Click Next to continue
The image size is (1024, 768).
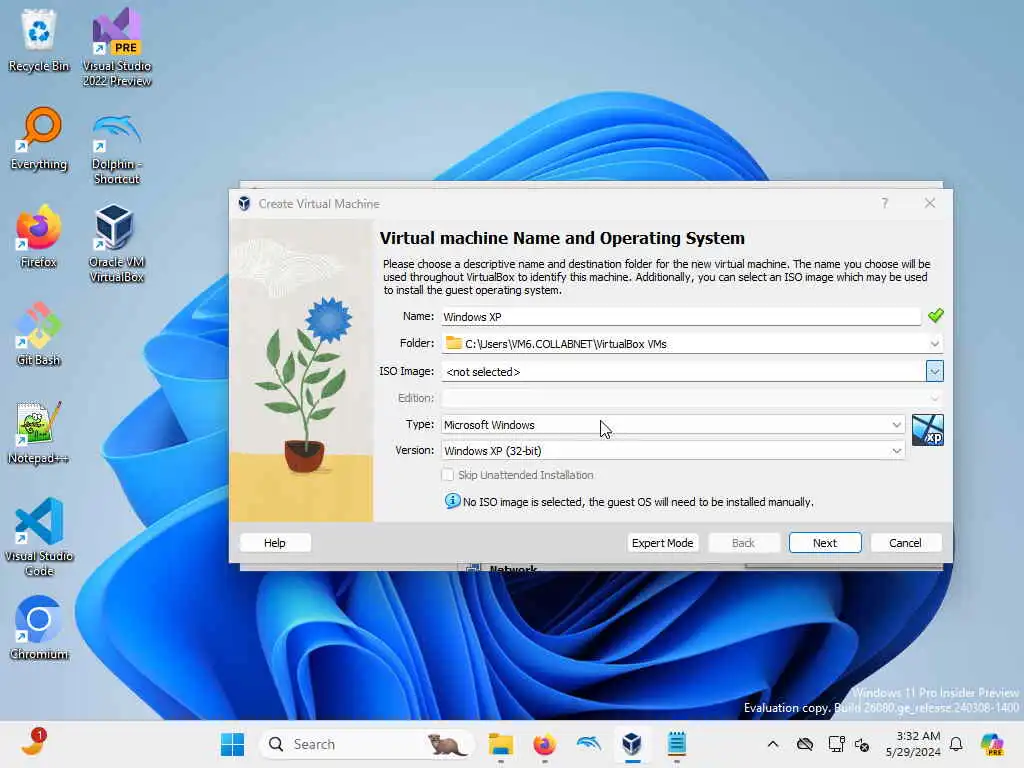825,543
